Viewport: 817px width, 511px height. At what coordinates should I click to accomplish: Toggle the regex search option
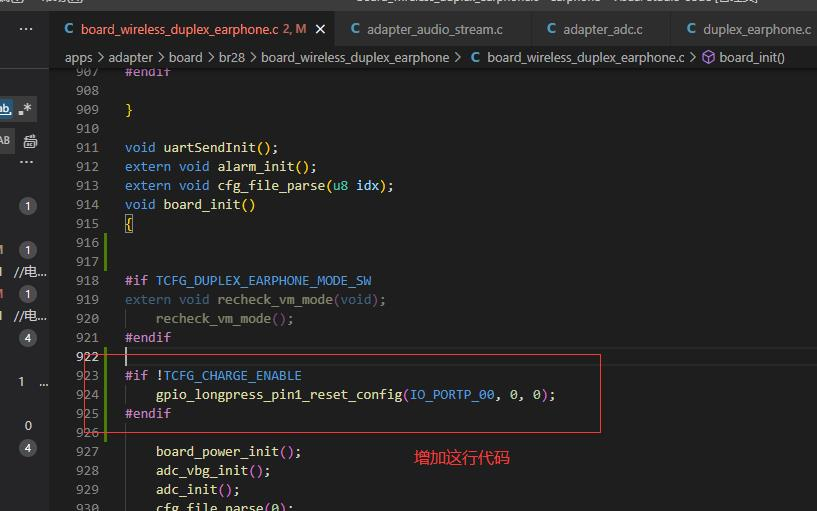pyautogui.click(x=25, y=109)
